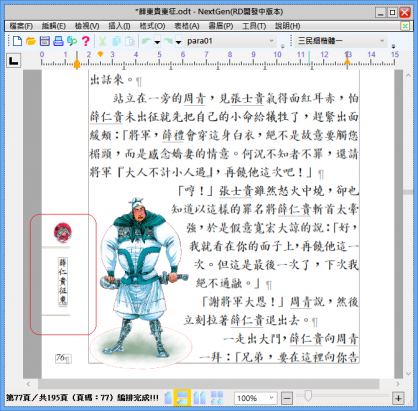
Task: Click the zoom slider handle
Action: [308, 396]
